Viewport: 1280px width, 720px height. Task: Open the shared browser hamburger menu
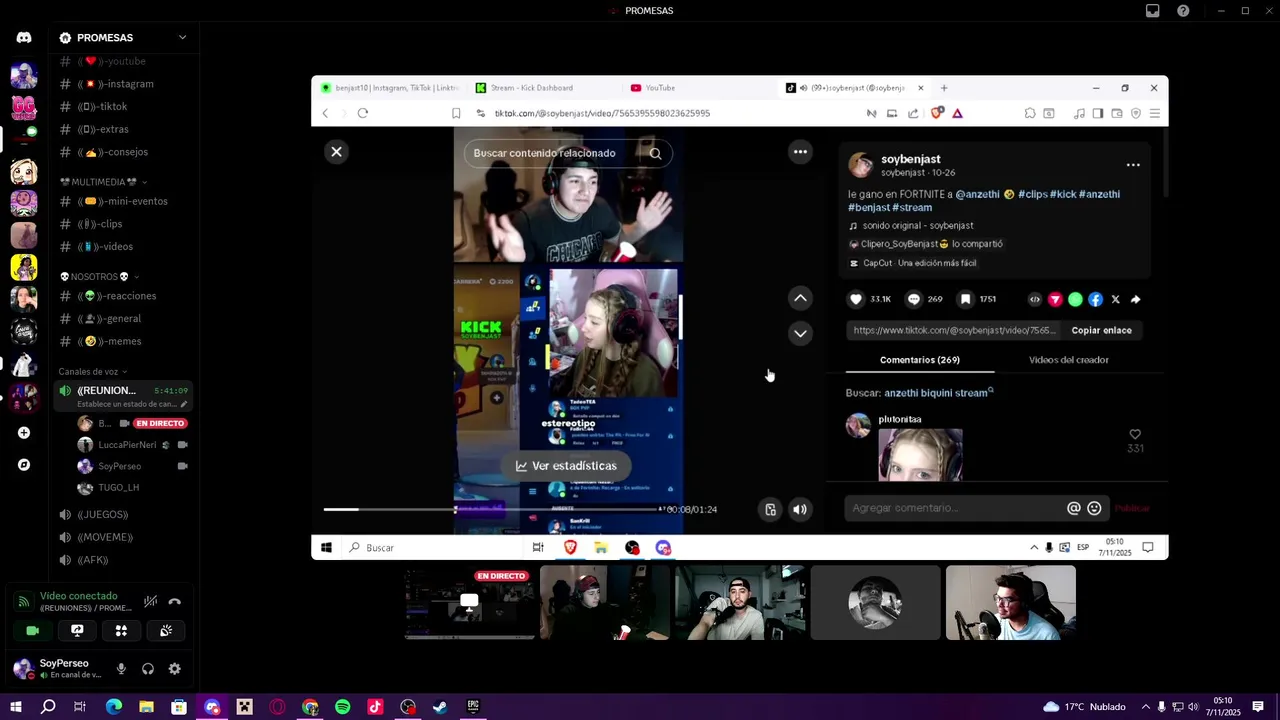point(1154,113)
